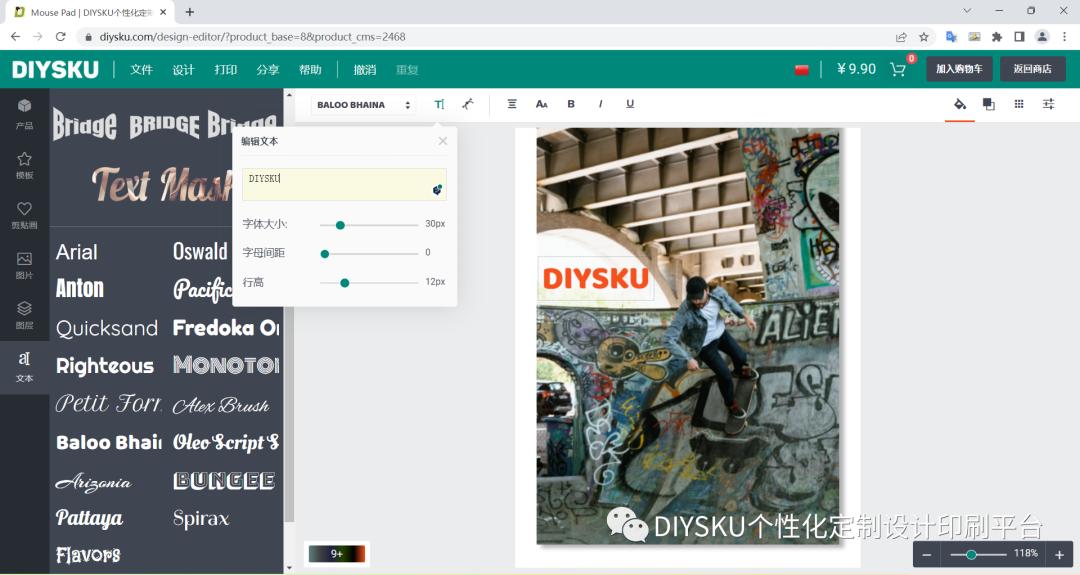Image resolution: width=1080 pixels, height=575 pixels.
Task: Click the 加入购物车 button
Action: click(958, 69)
